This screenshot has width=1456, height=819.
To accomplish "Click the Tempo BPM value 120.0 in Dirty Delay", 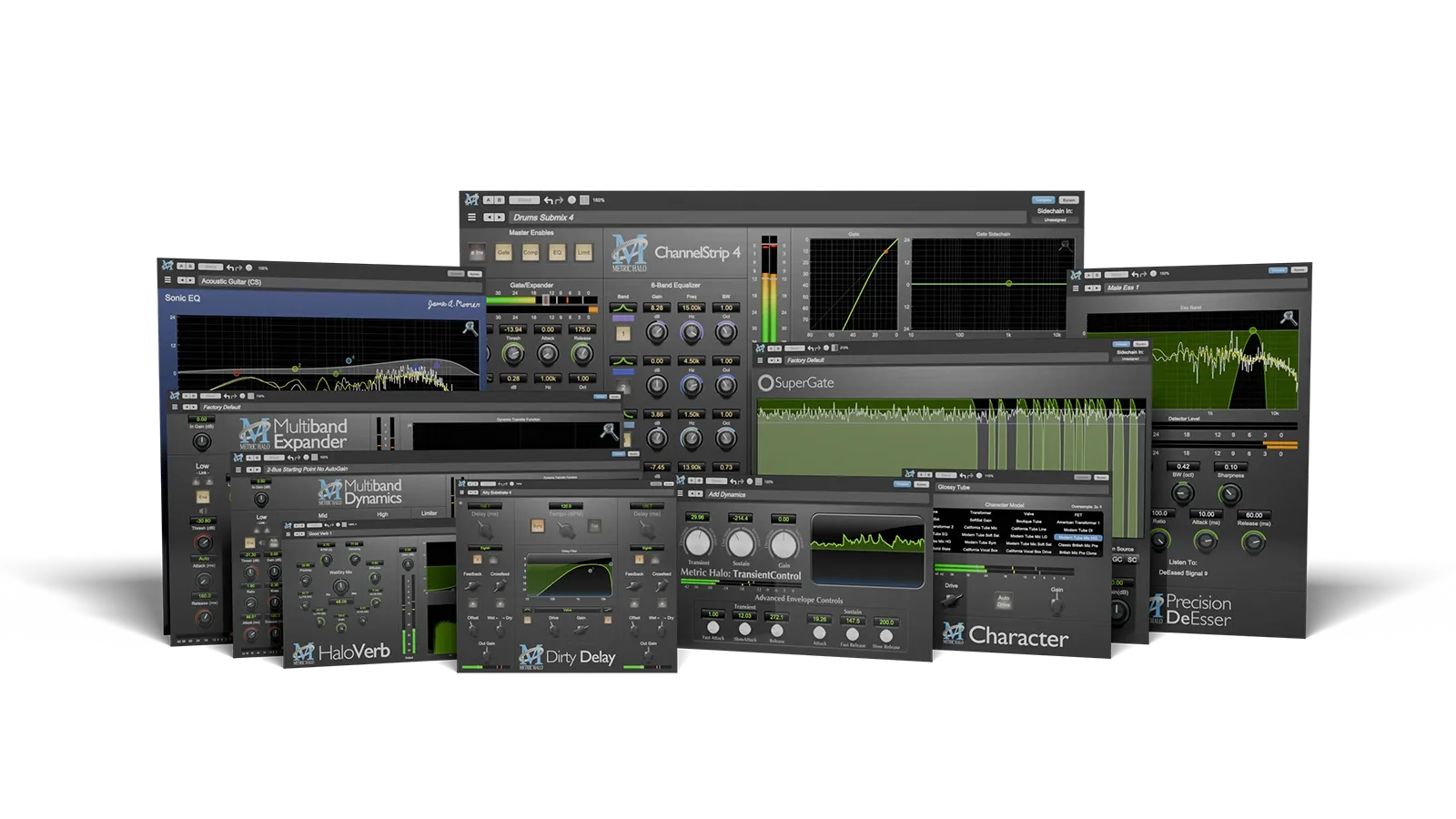I will point(566,506).
